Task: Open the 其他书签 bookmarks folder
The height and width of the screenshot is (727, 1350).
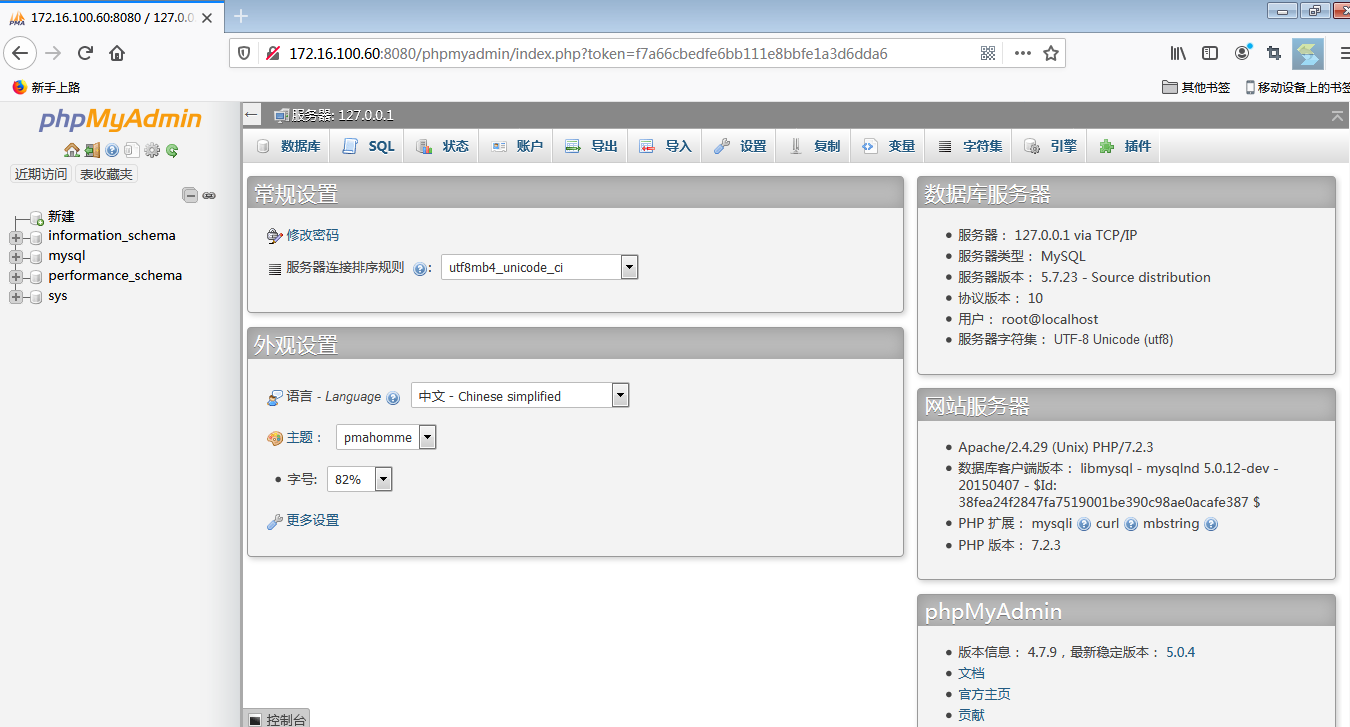Action: (x=1196, y=87)
